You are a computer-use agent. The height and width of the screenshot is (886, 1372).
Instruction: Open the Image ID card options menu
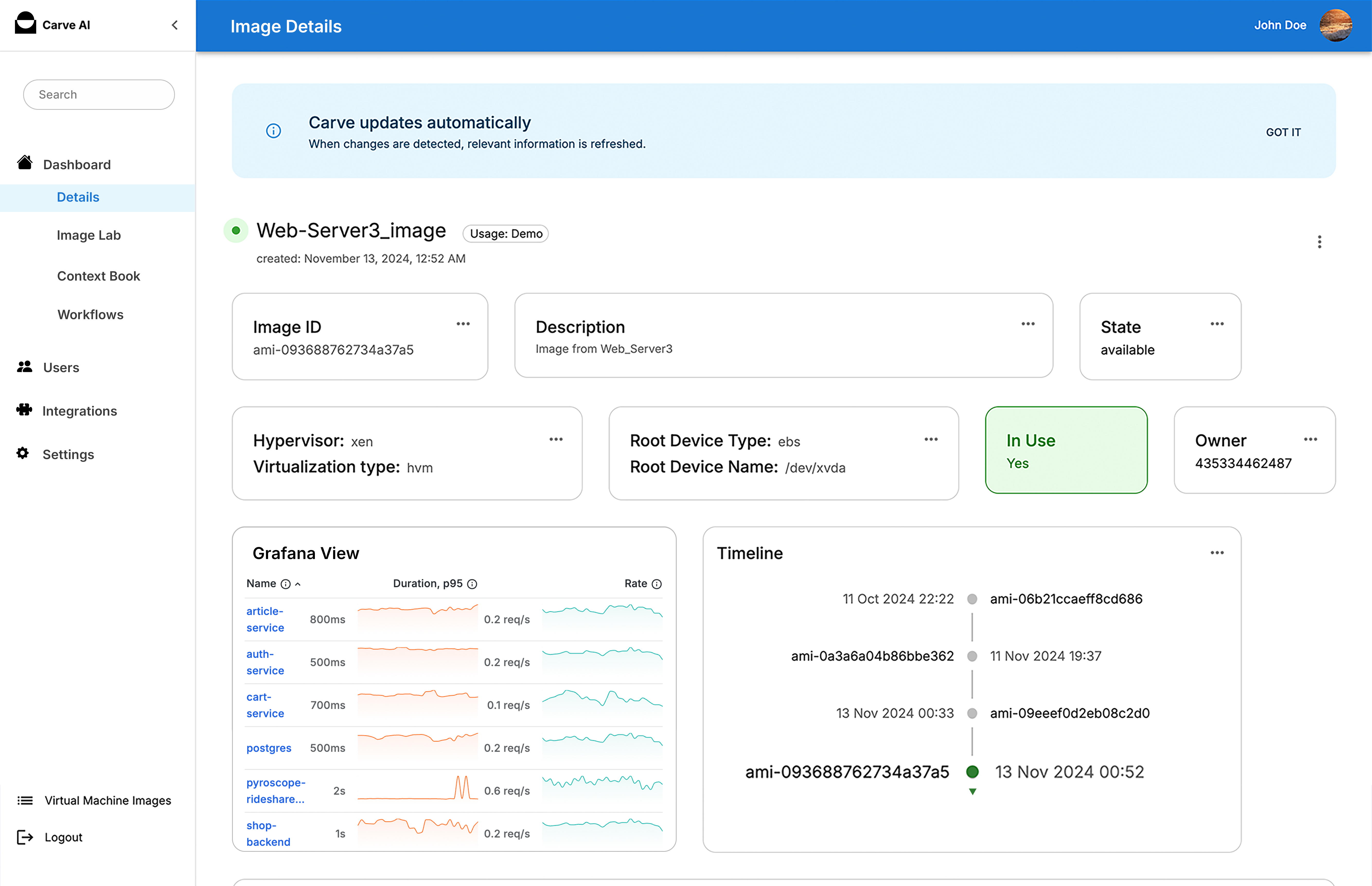[x=463, y=324]
